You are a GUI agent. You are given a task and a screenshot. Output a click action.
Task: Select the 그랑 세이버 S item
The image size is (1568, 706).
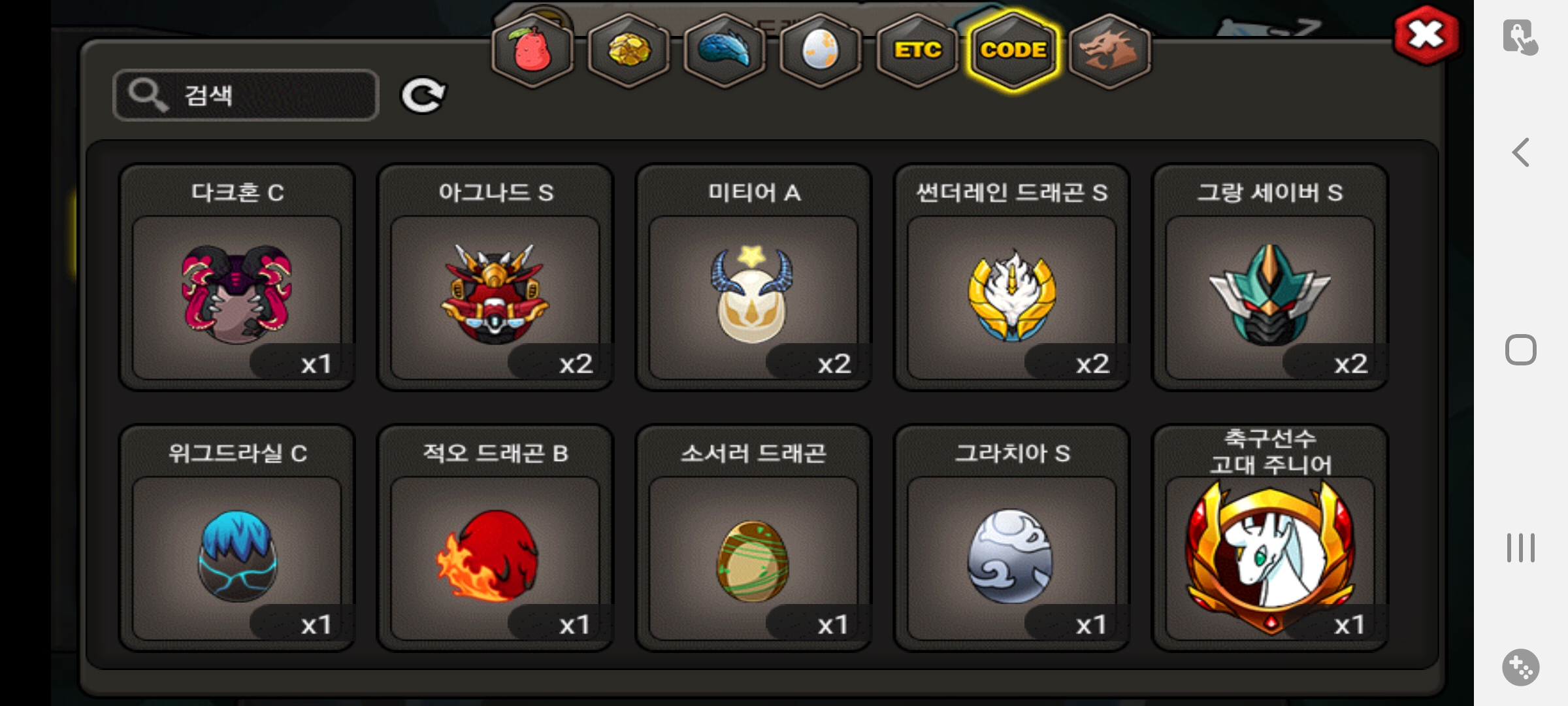(x=1270, y=277)
